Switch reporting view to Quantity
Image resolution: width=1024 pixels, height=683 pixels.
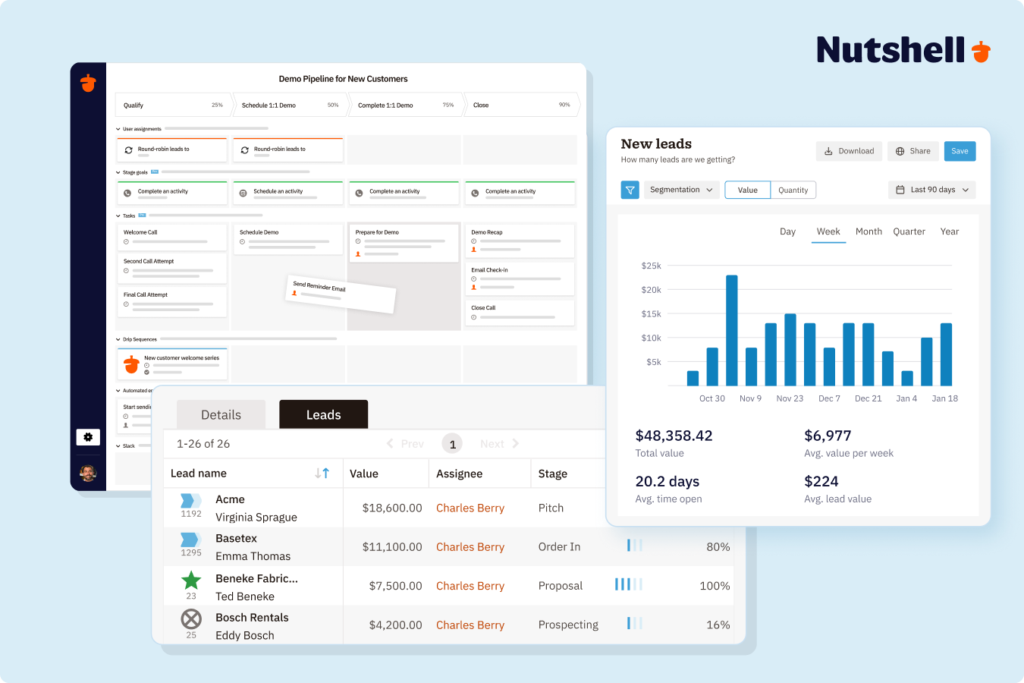[793, 189]
